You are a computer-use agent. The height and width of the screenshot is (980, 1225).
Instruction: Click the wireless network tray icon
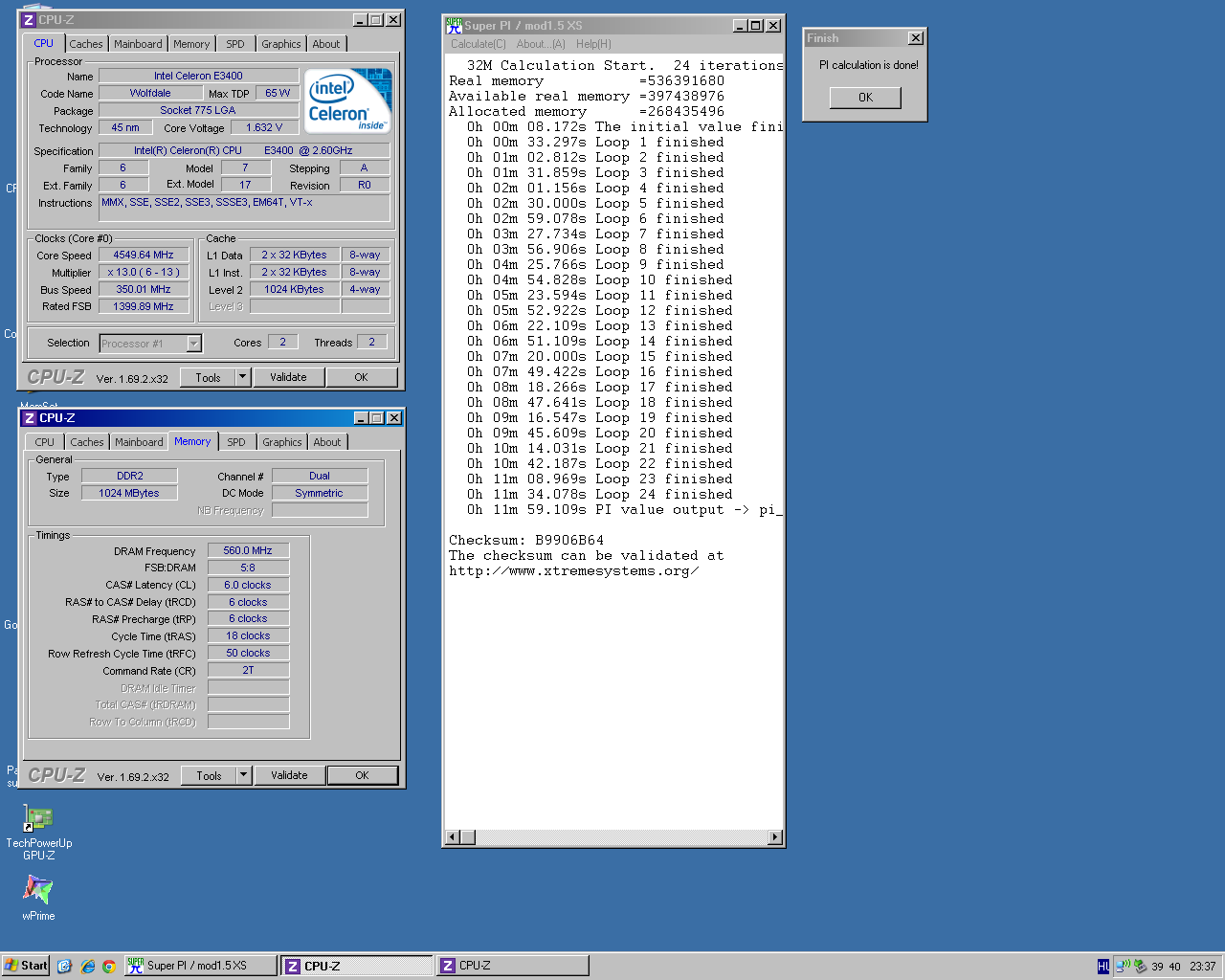tap(1123, 967)
